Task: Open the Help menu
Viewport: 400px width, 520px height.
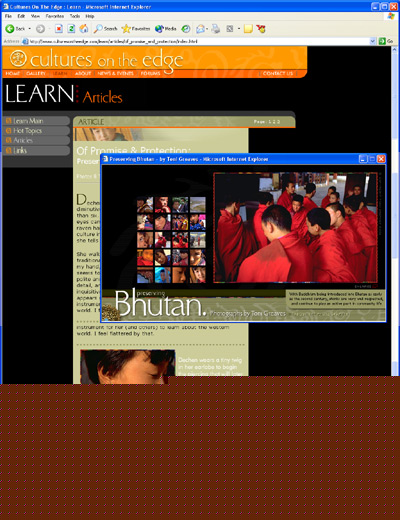Action: [90, 16]
